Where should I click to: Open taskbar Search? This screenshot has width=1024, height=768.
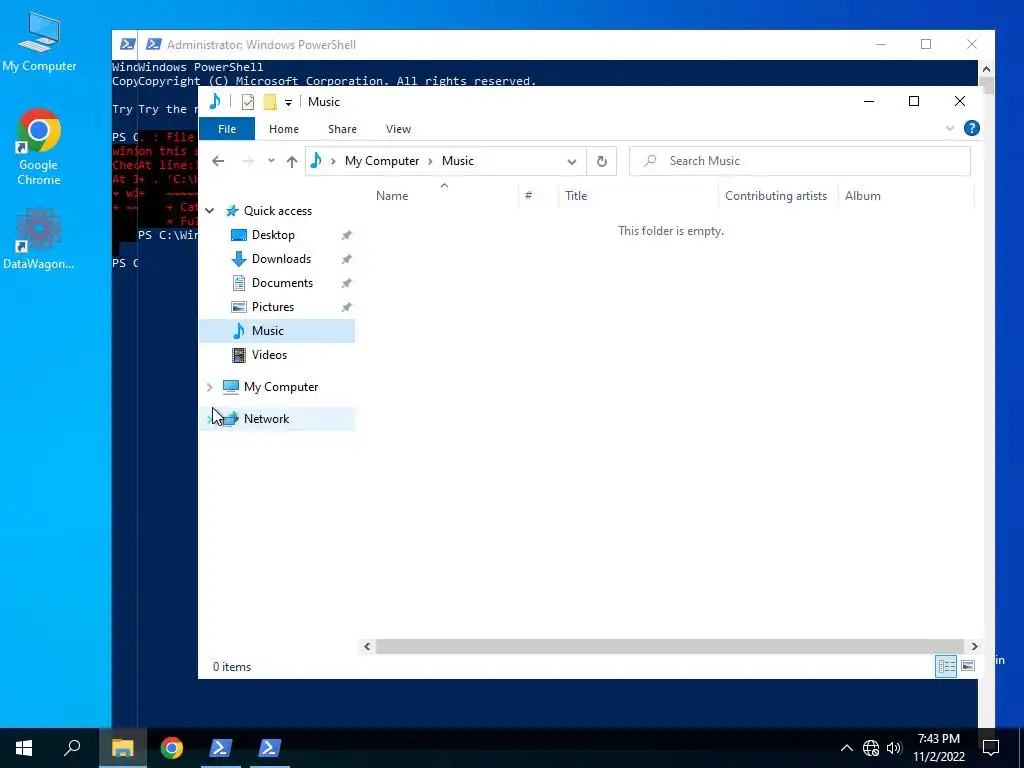(72, 748)
